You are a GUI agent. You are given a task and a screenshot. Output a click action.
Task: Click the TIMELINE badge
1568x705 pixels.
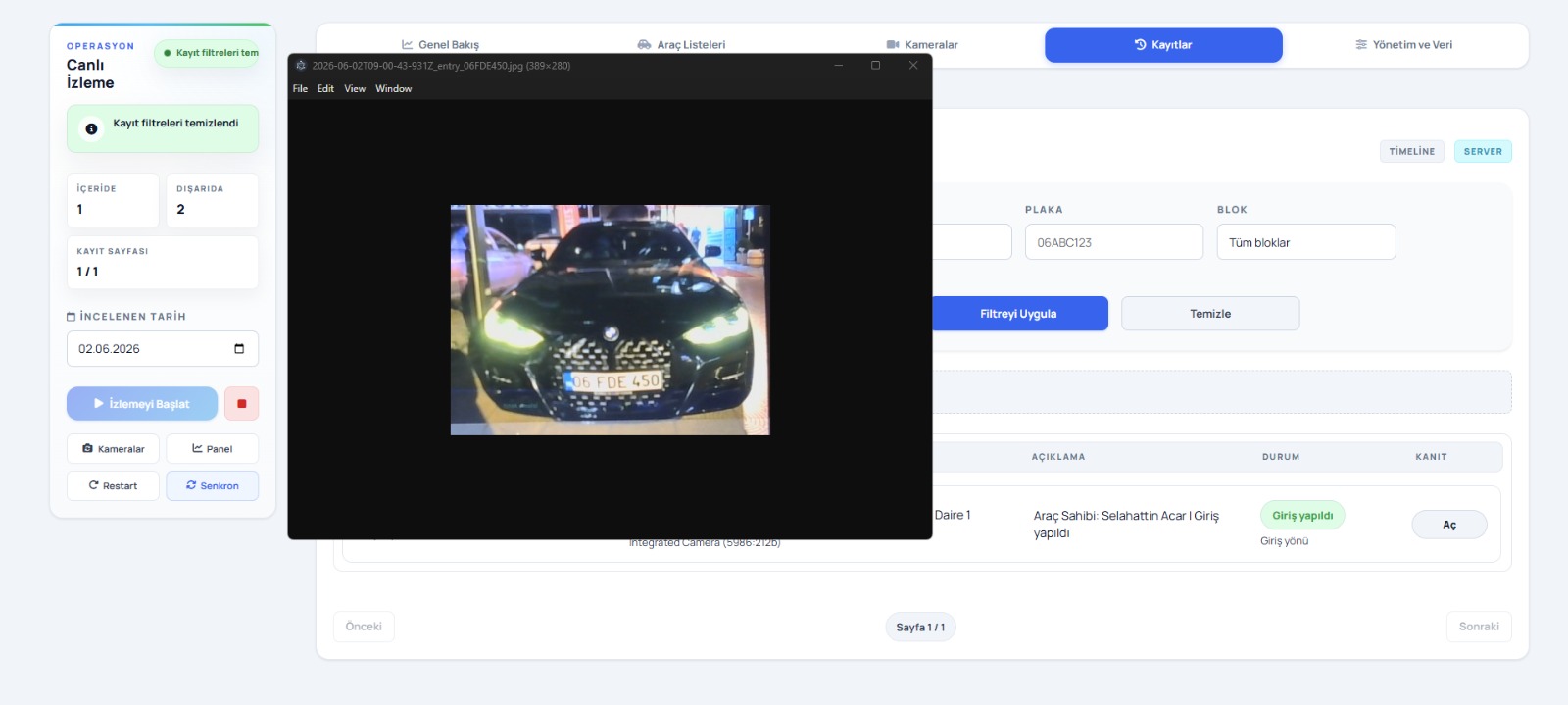click(1412, 152)
